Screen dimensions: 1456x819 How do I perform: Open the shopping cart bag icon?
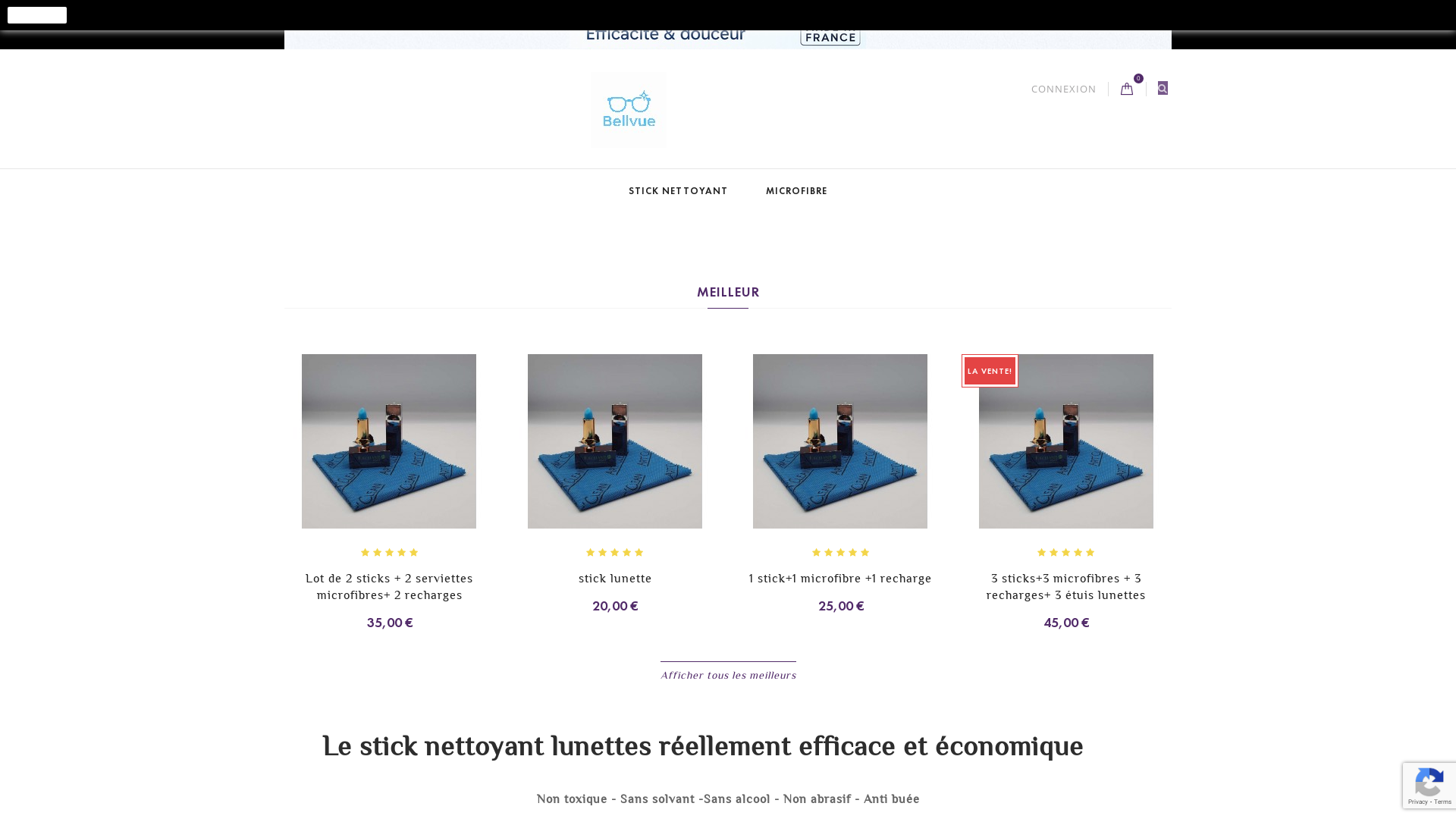click(1127, 89)
